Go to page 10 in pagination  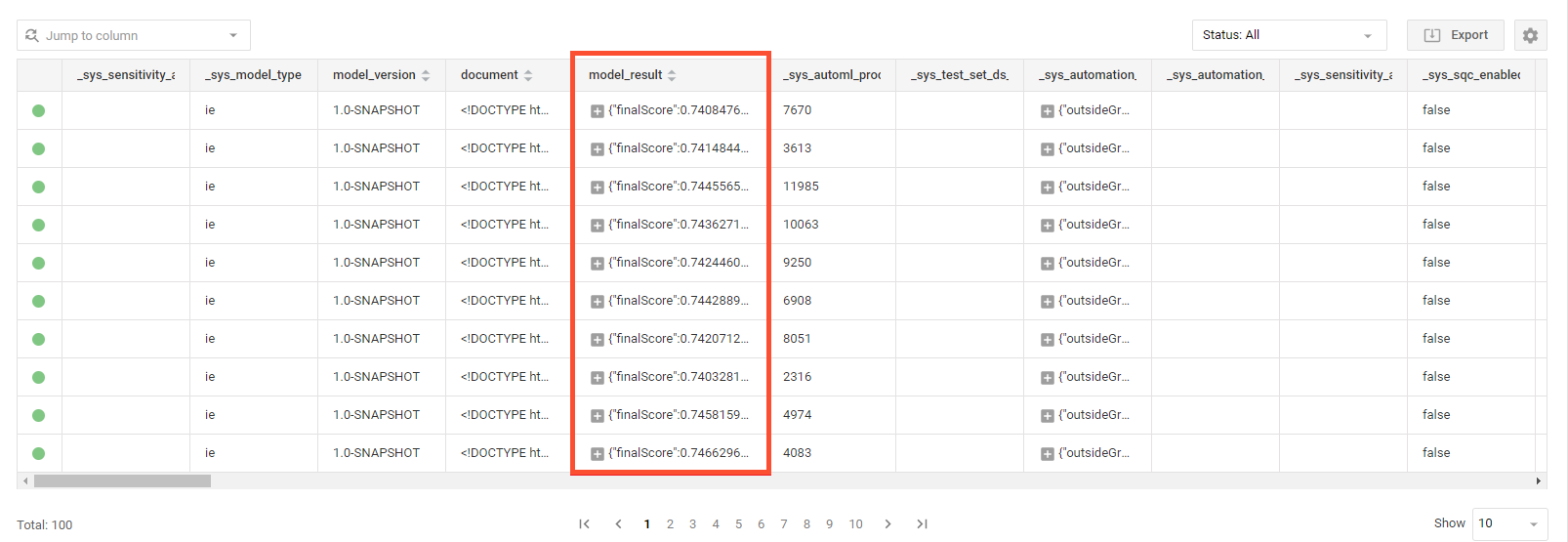[x=855, y=524]
